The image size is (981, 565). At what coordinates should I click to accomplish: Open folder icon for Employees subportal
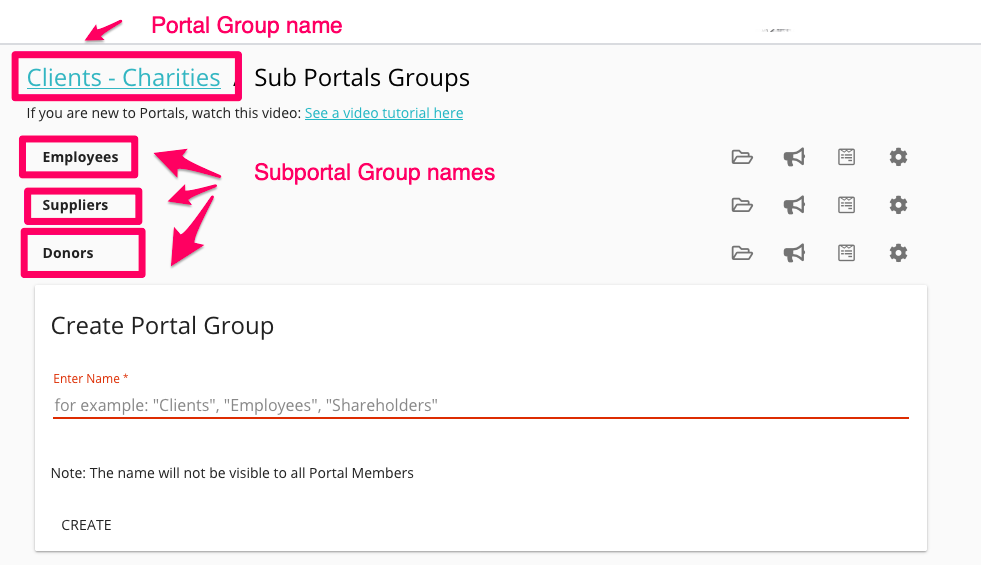pyautogui.click(x=742, y=157)
